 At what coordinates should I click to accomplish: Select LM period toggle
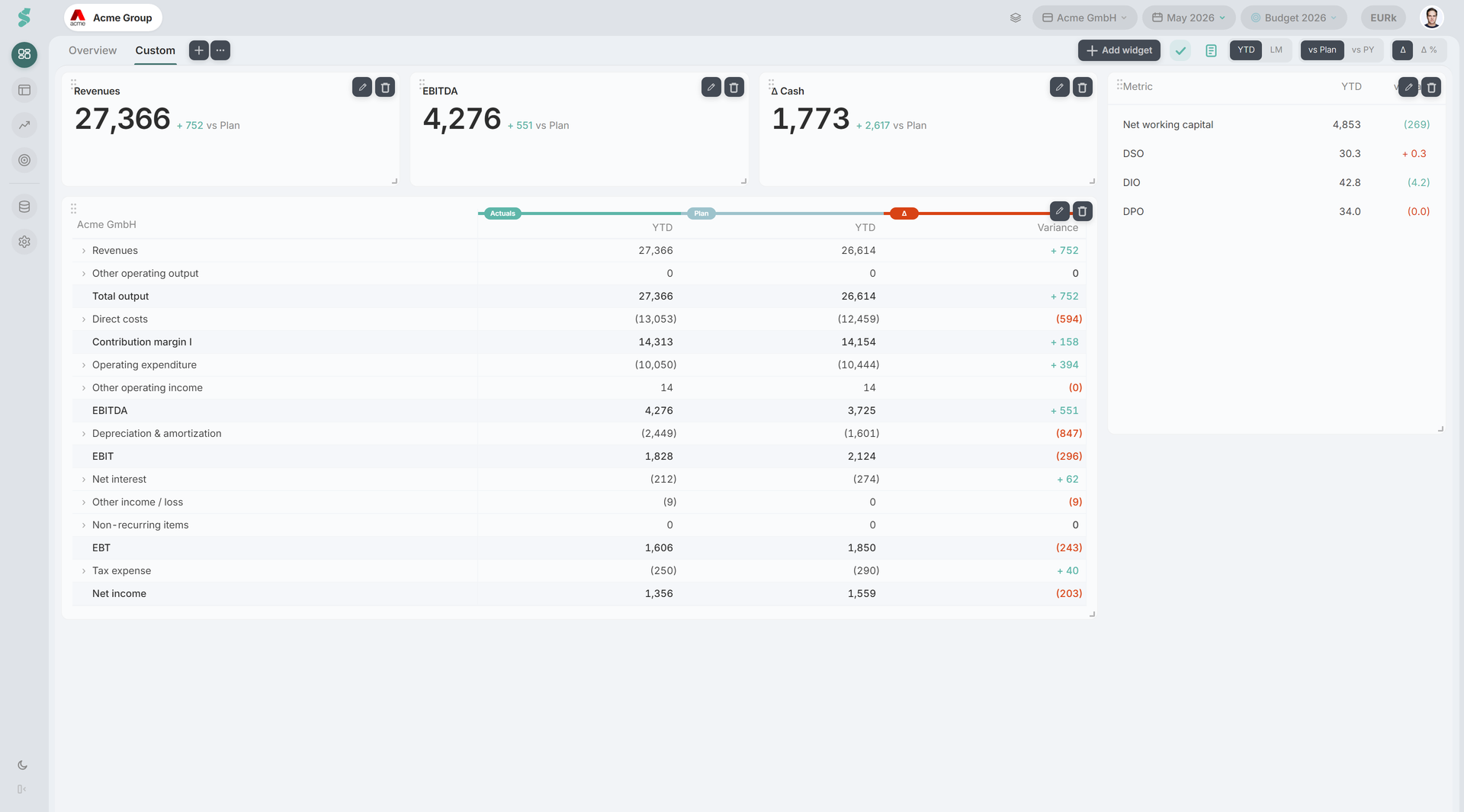coord(1276,50)
